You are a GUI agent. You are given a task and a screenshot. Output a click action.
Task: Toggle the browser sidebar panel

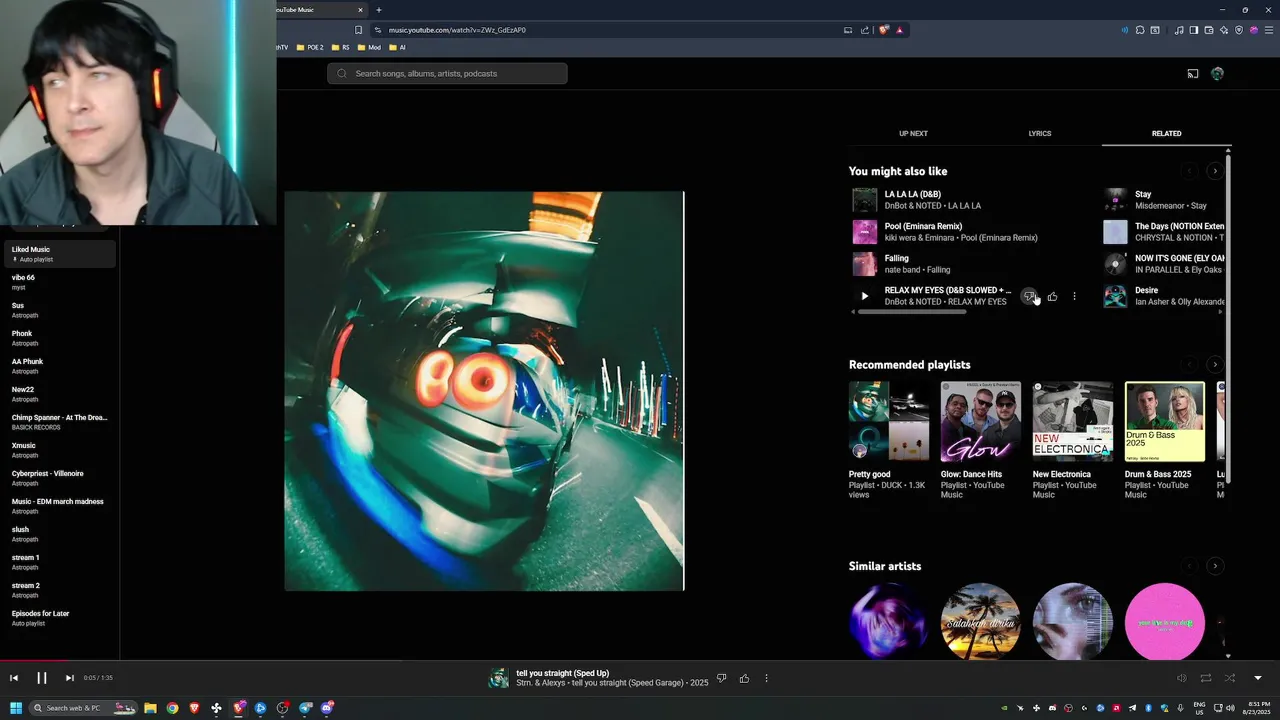(1193, 30)
